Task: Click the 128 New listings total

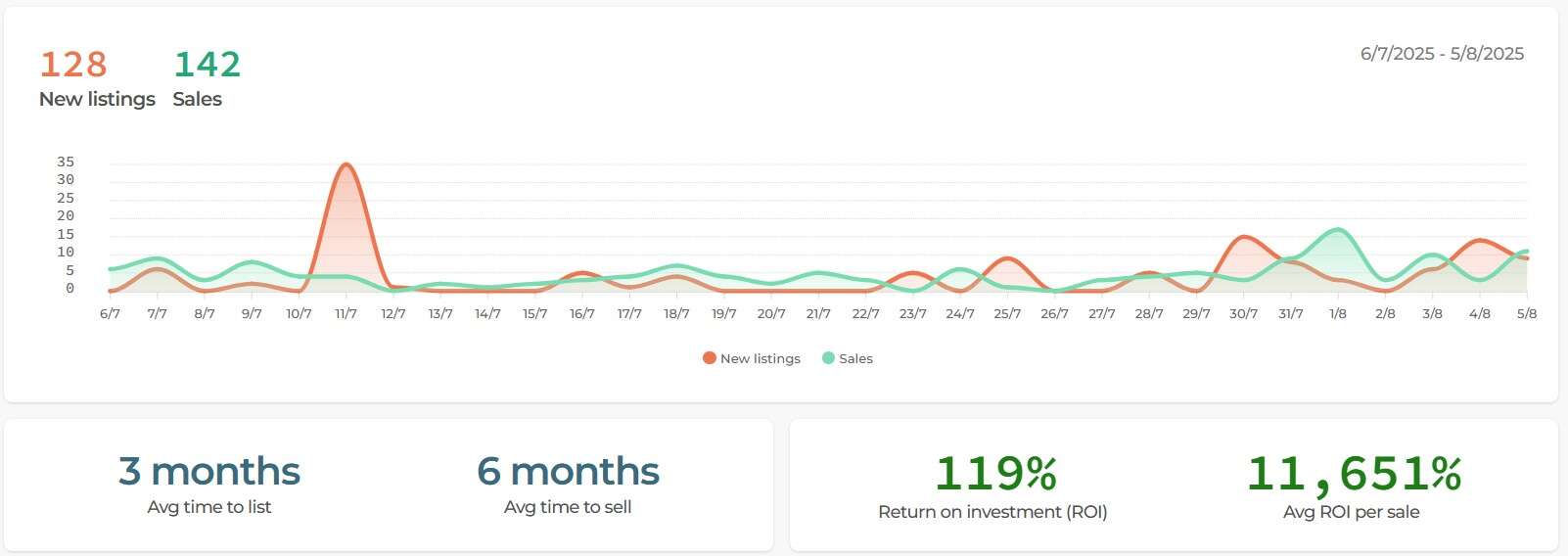Action: tap(72, 65)
